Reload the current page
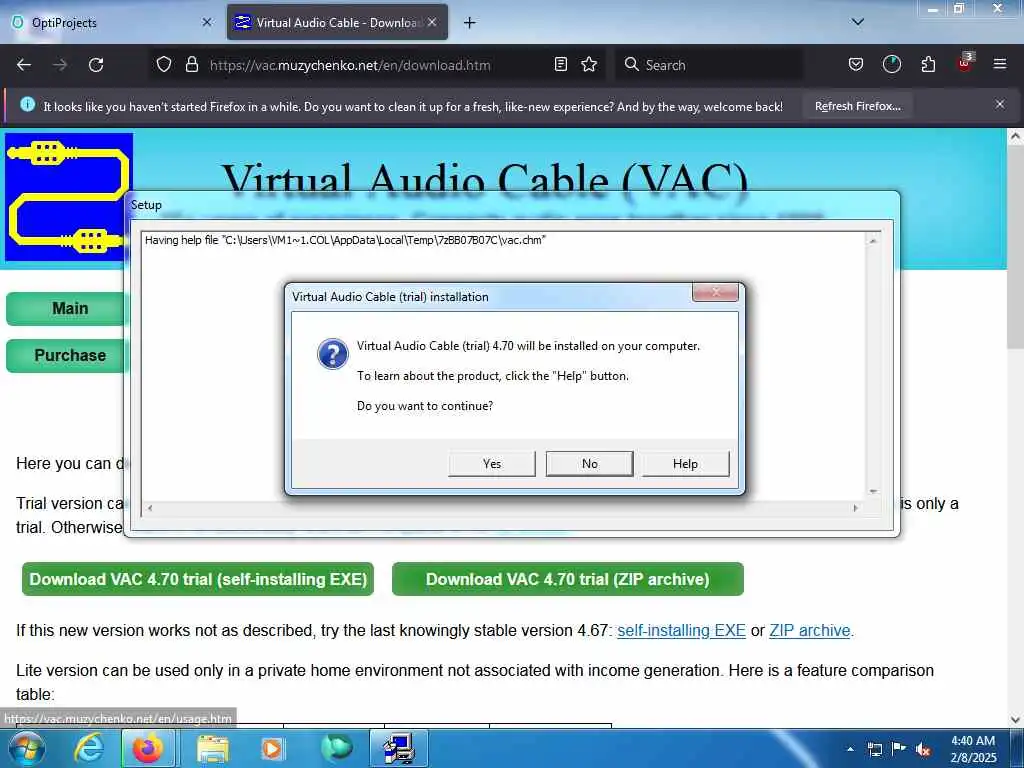1024x768 pixels. (96, 65)
